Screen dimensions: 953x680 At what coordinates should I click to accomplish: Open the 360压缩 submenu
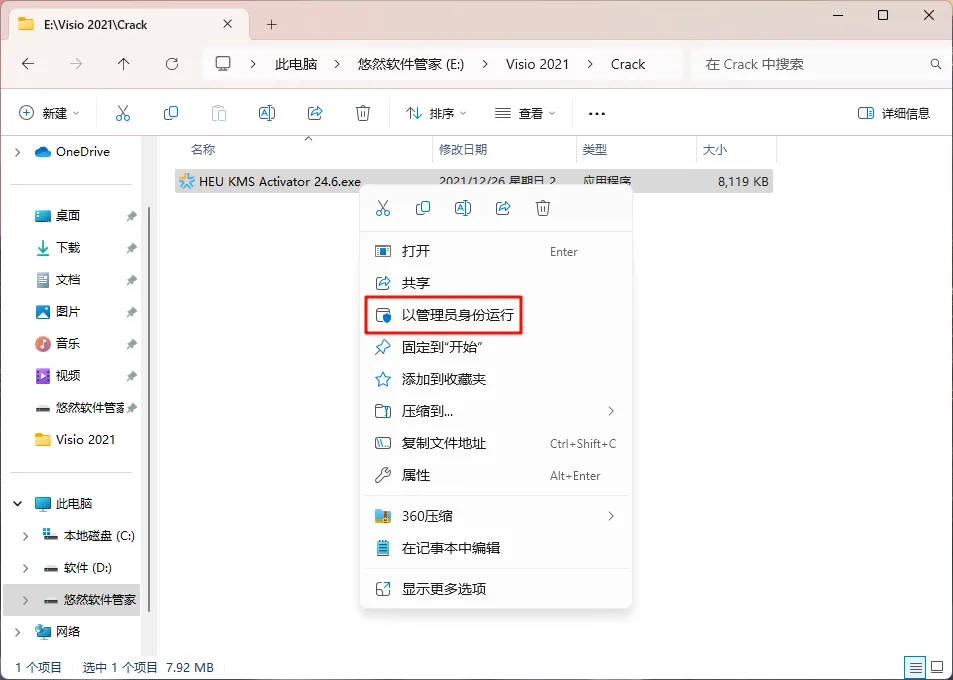tap(496, 516)
